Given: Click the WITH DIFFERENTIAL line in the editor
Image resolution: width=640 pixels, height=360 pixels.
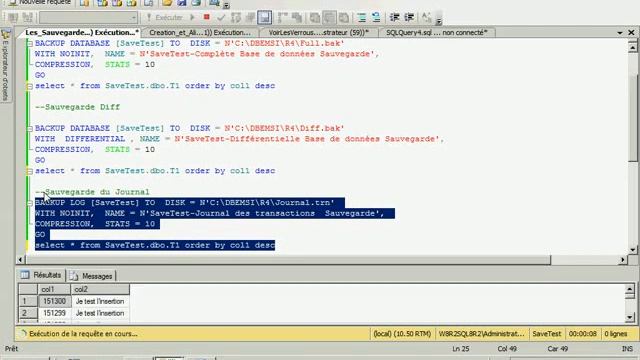Looking at the screenshot, I should pos(239,139).
